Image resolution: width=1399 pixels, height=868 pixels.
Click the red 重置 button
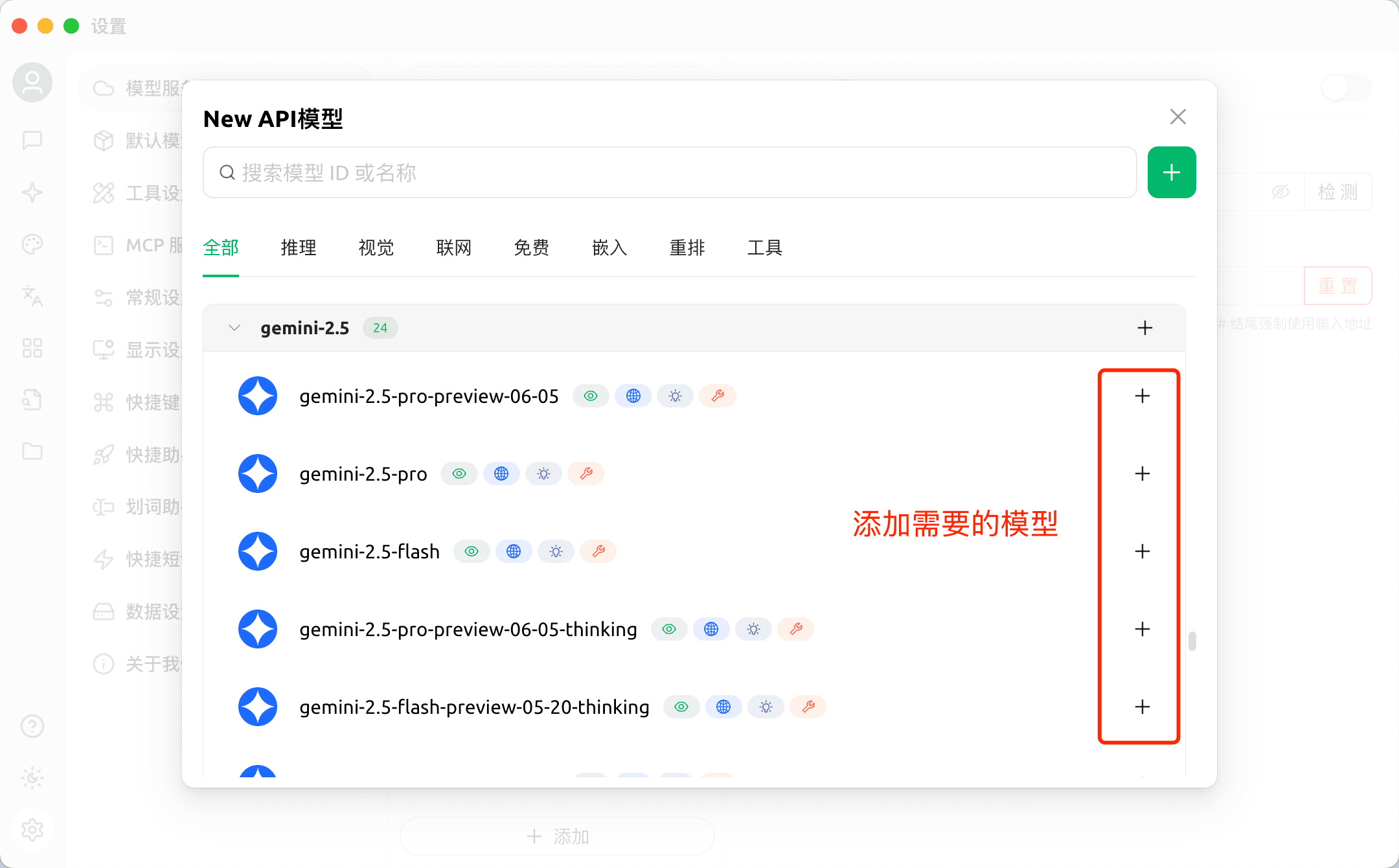(x=1337, y=286)
